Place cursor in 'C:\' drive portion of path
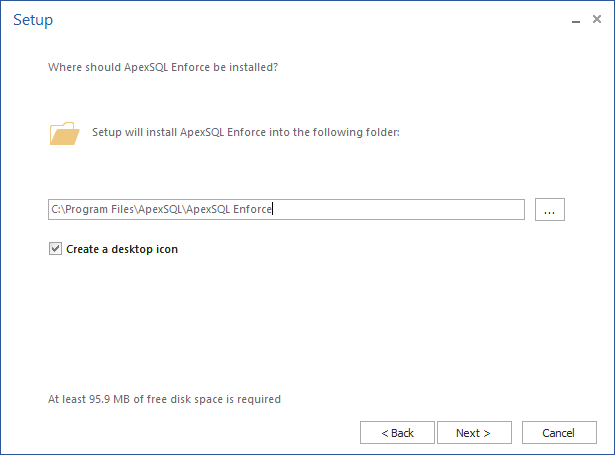This screenshot has height=455, width=615. 58,209
